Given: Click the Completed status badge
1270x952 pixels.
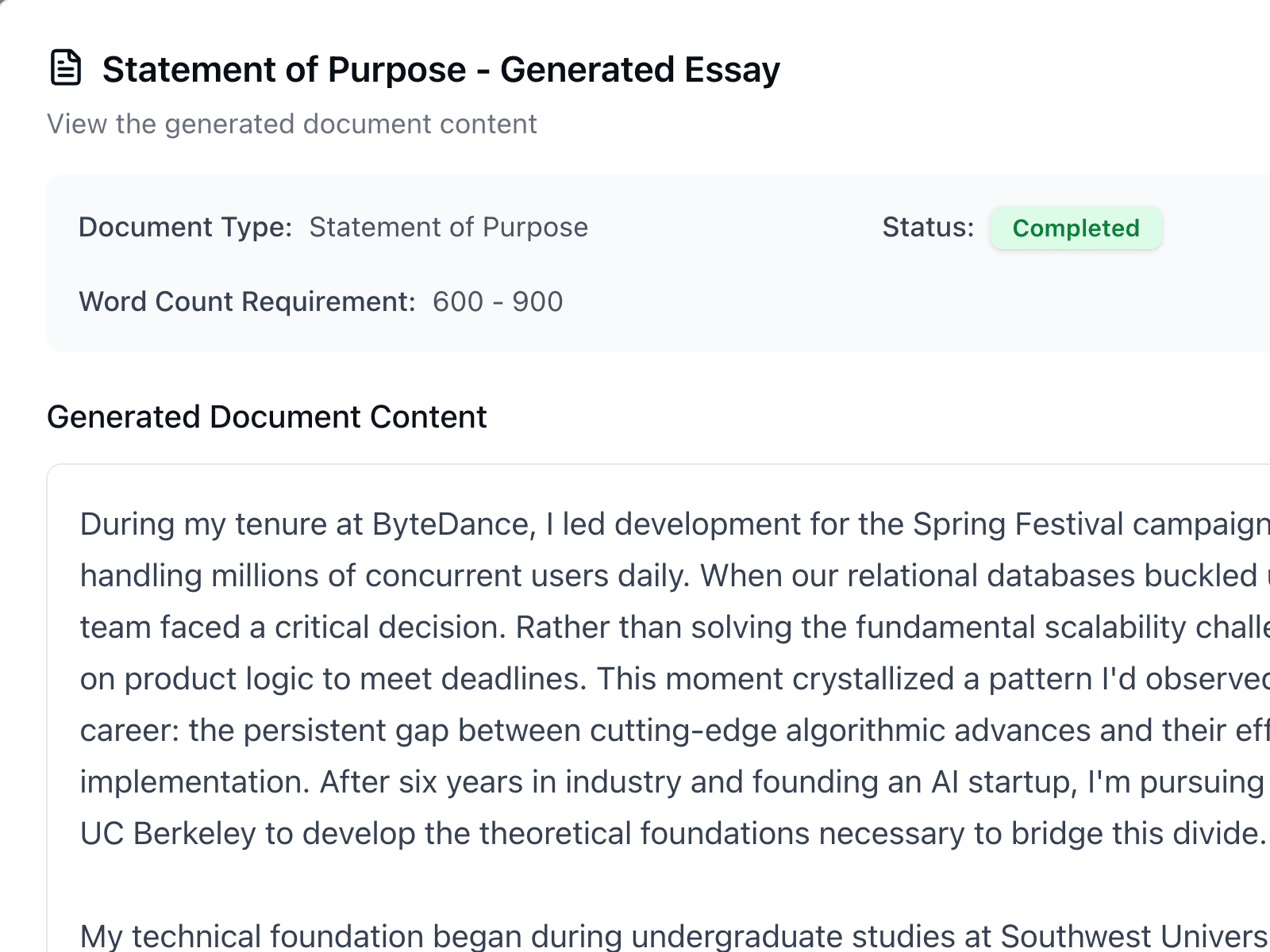Looking at the screenshot, I should pos(1075,228).
